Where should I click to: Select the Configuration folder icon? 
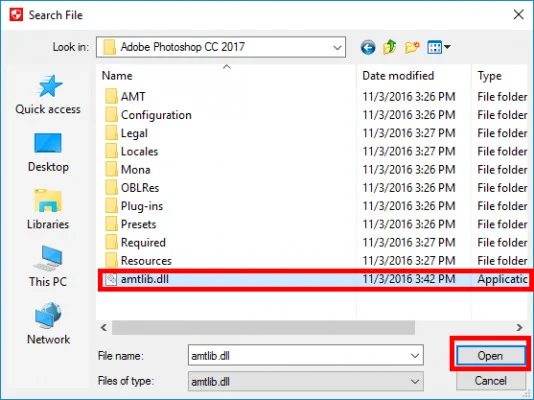point(111,115)
